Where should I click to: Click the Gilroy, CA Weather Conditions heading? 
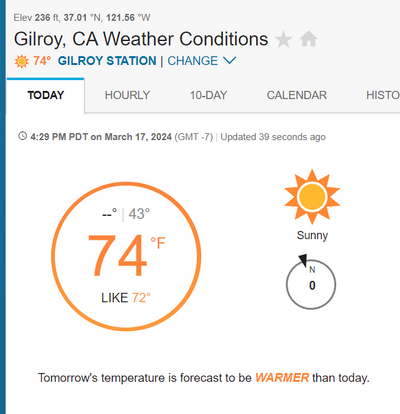141,39
